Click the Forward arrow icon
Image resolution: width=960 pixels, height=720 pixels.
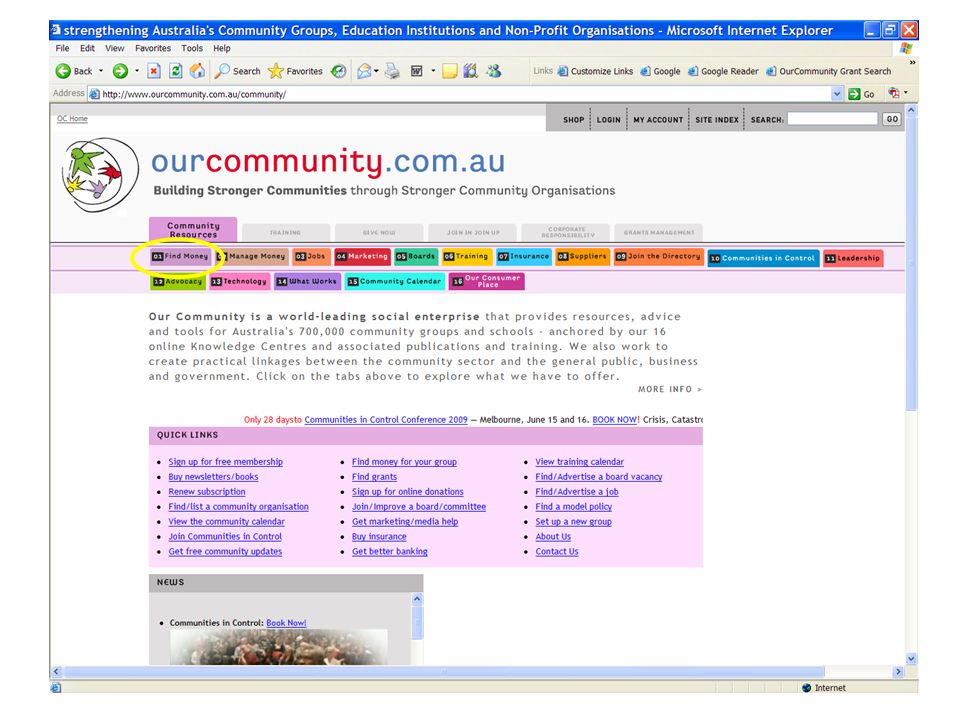point(120,71)
